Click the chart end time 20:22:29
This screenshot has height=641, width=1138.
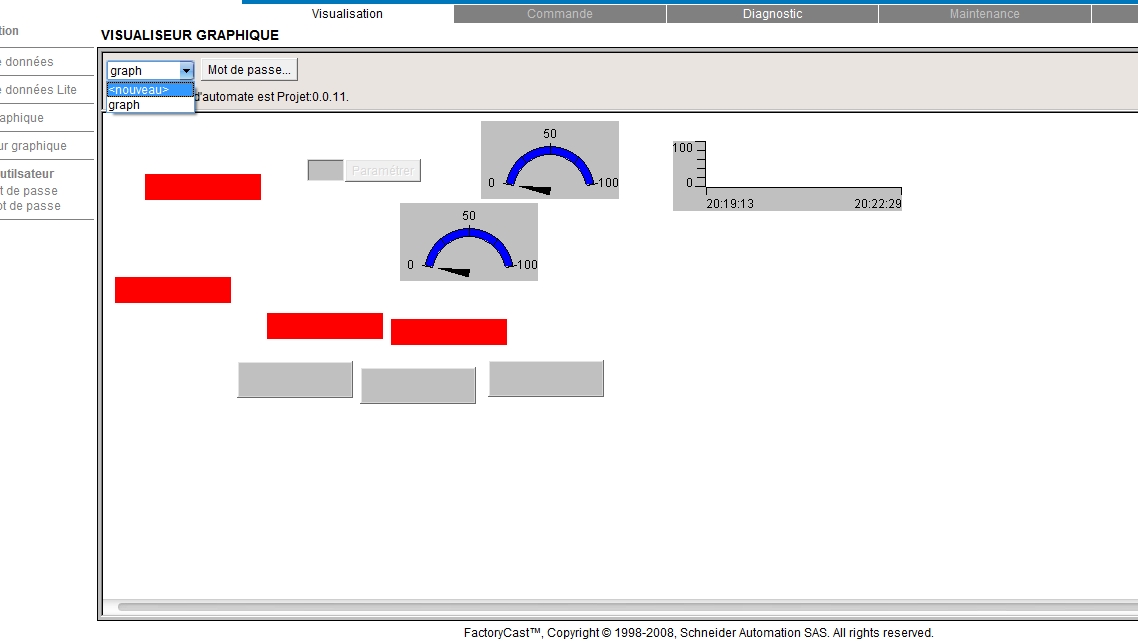click(877, 204)
